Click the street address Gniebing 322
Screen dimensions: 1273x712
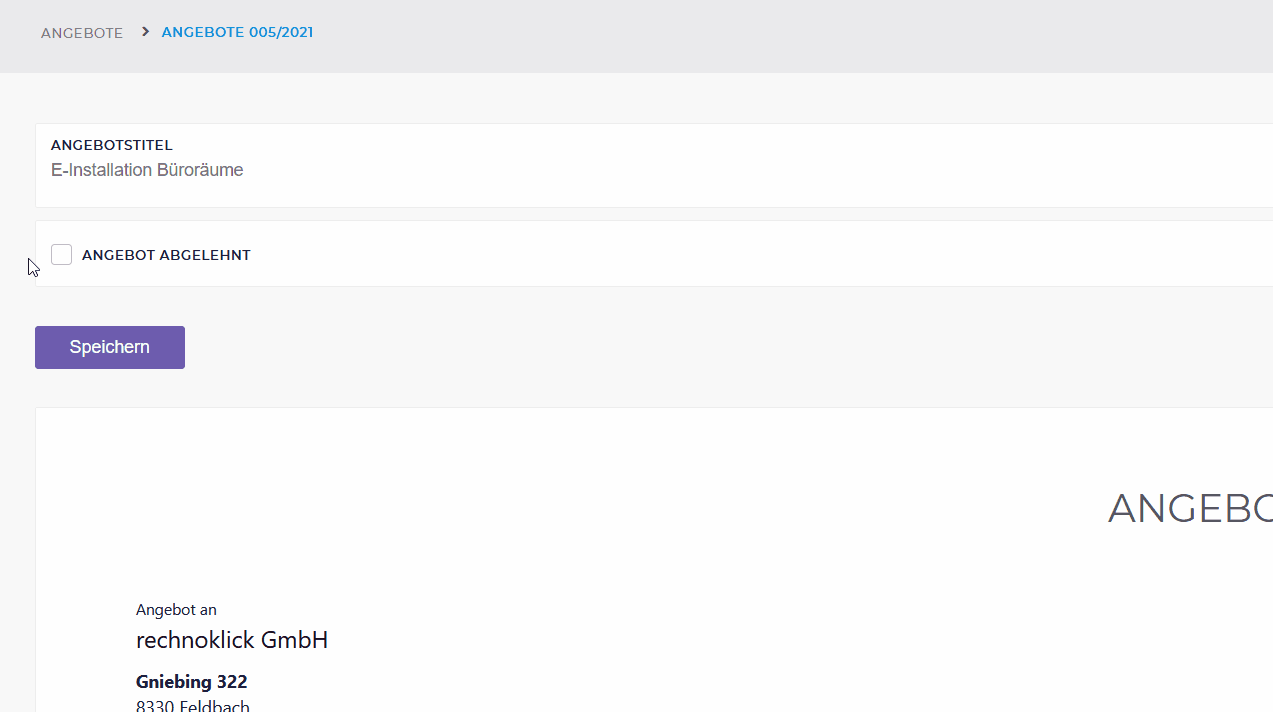[192, 682]
